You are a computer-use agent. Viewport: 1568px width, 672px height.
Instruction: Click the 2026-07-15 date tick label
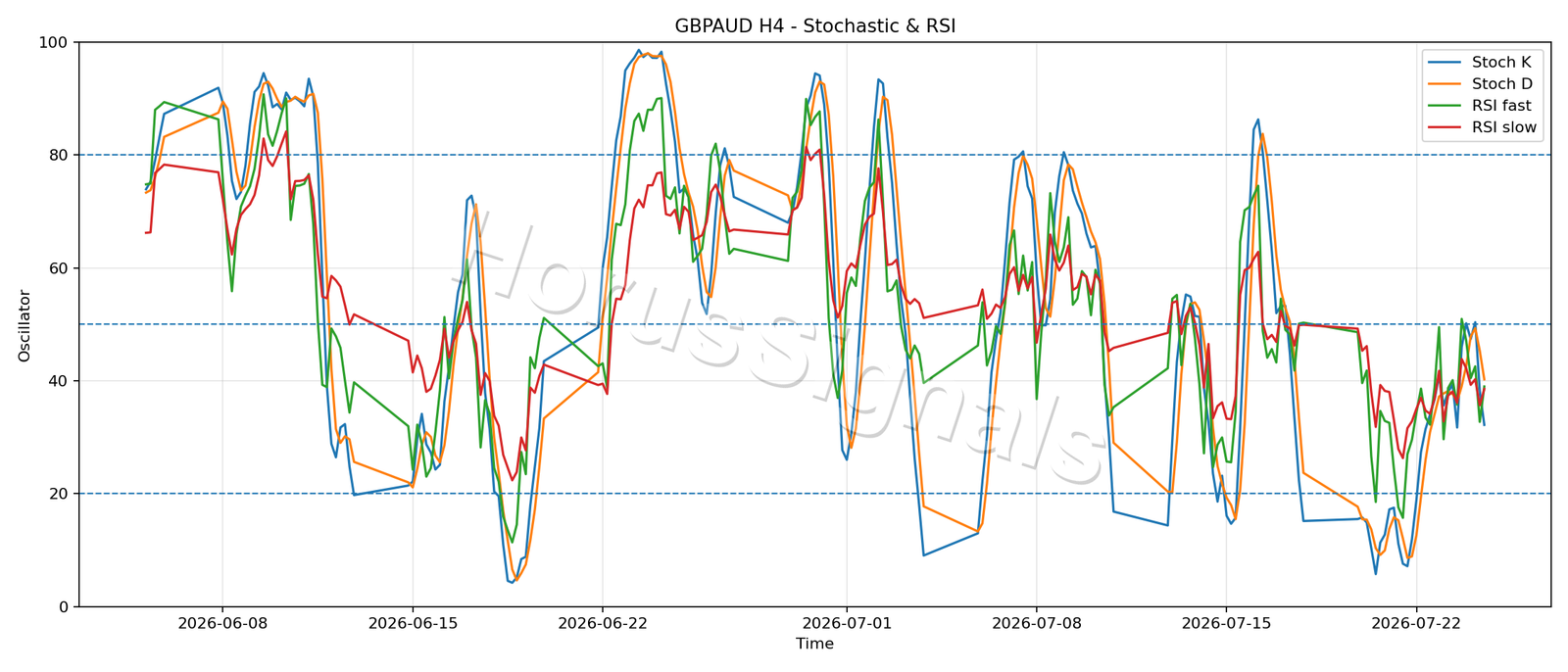click(x=1226, y=623)
